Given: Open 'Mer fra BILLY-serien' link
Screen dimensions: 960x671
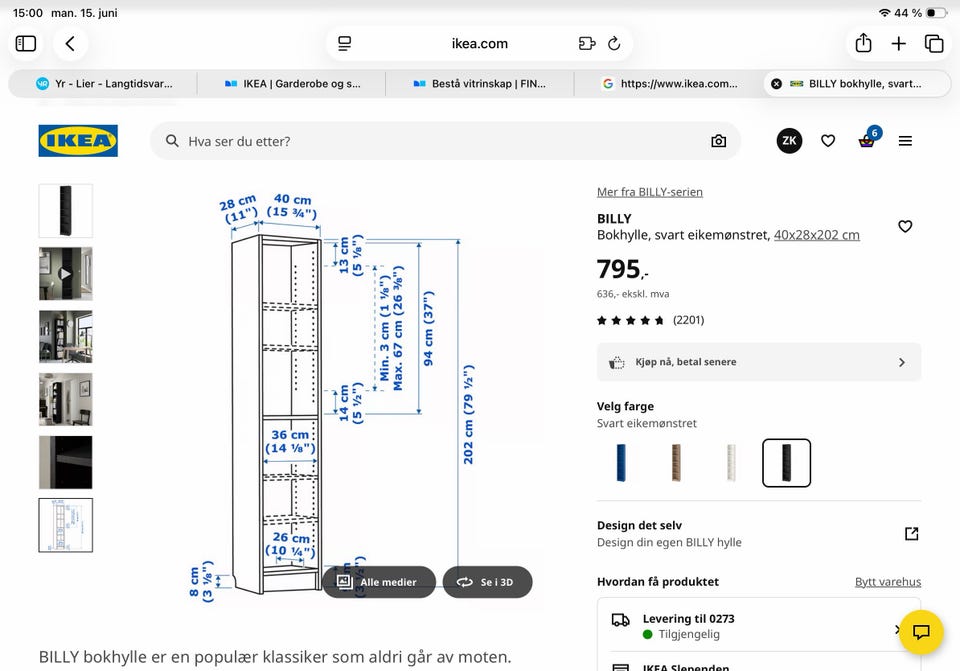Looking at the screenshot, I should click(650, 192).
